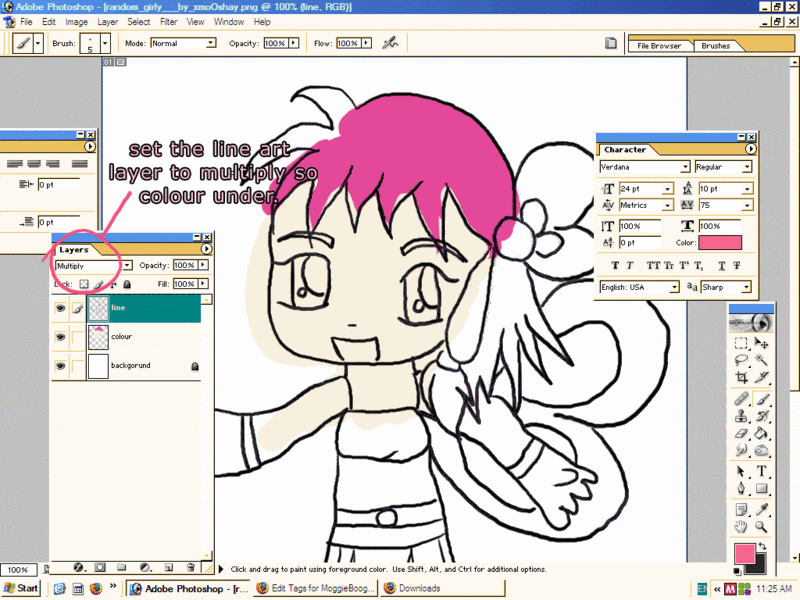Viewport: 800px width, 600px height.
Task: Open the 24 pt font size dropdown
Action: [668, 189]
